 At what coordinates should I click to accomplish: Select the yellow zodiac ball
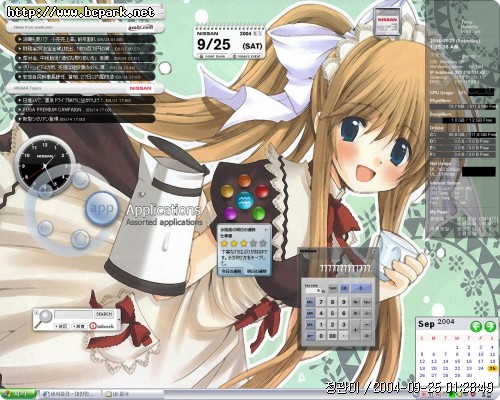[x=227, y=192]
